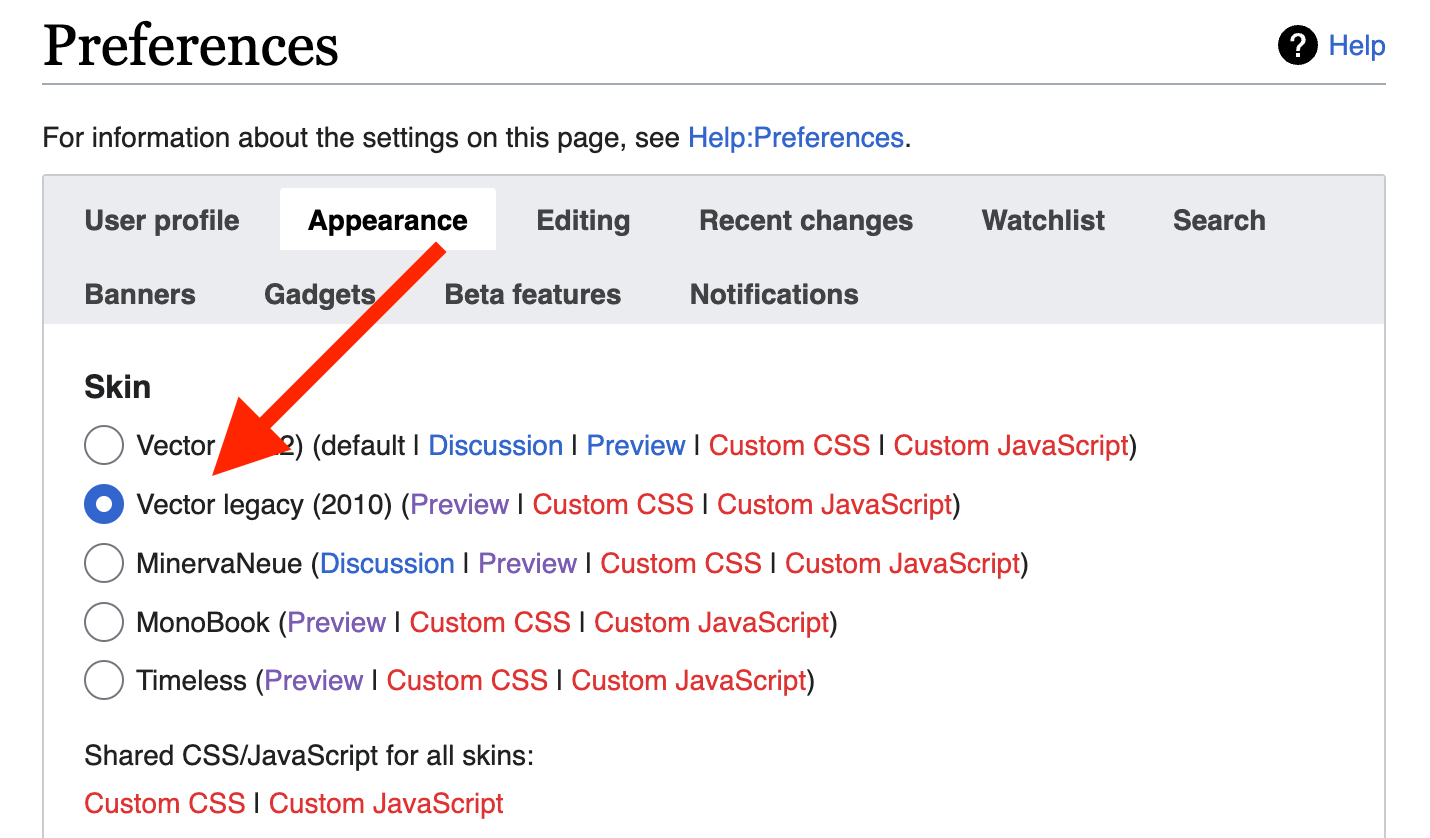Viewport: 1430px width, 838px height.
Task: Go to the Watchlist tab
Action: pos(1043,220)
